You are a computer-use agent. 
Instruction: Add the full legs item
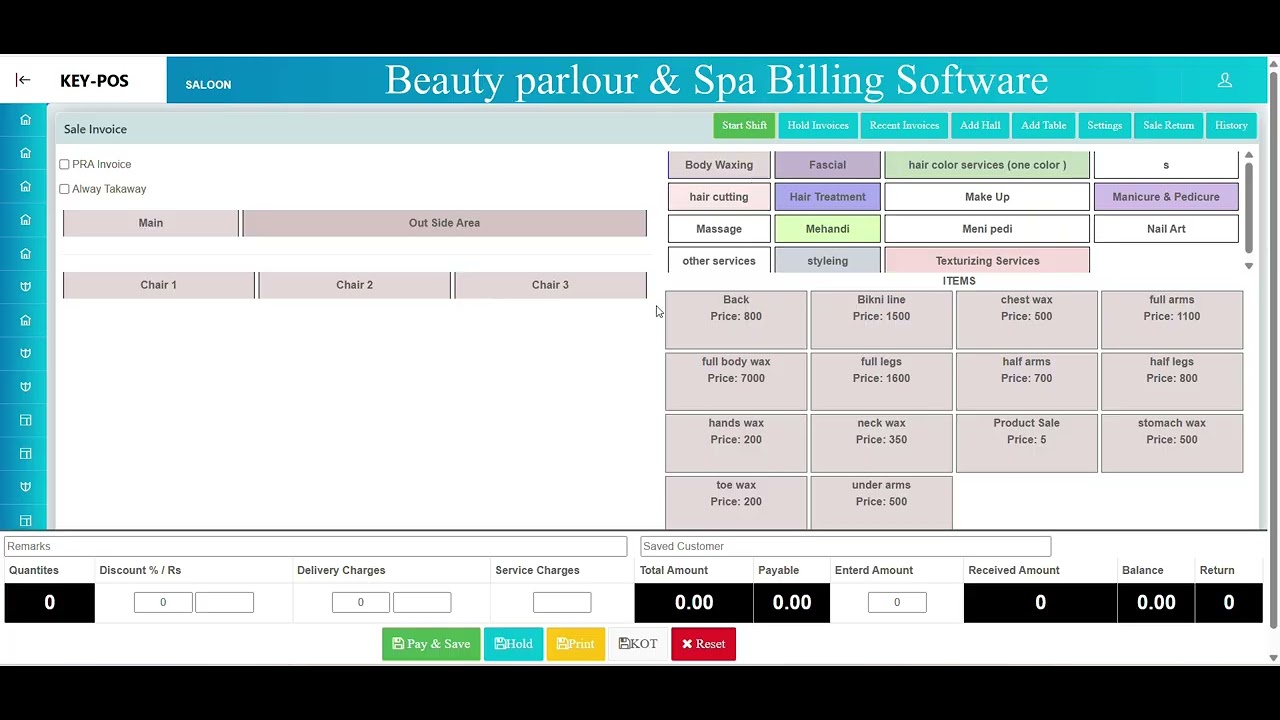pos(881,381)
